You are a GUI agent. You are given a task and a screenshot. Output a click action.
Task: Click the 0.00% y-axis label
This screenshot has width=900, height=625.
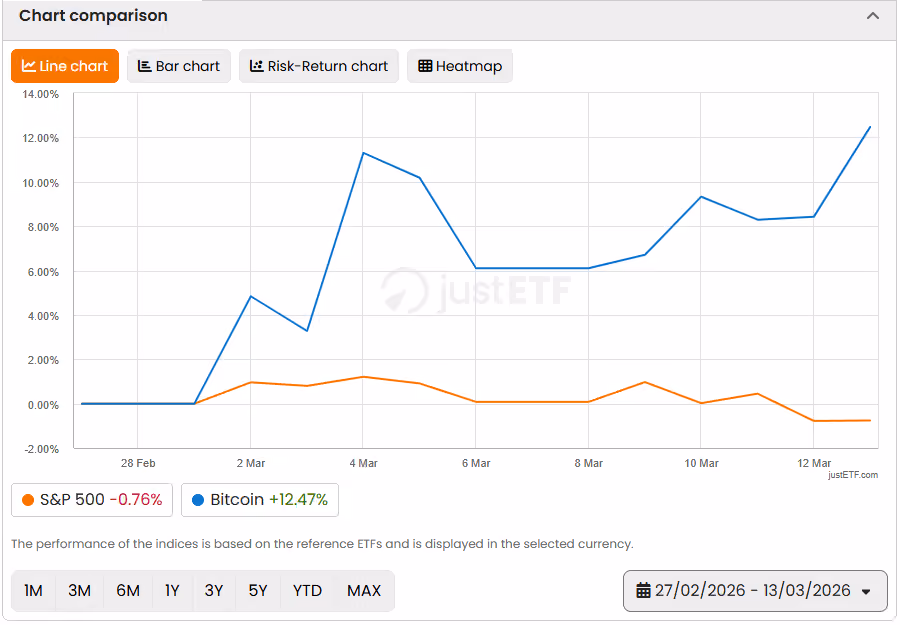point(43,405)
